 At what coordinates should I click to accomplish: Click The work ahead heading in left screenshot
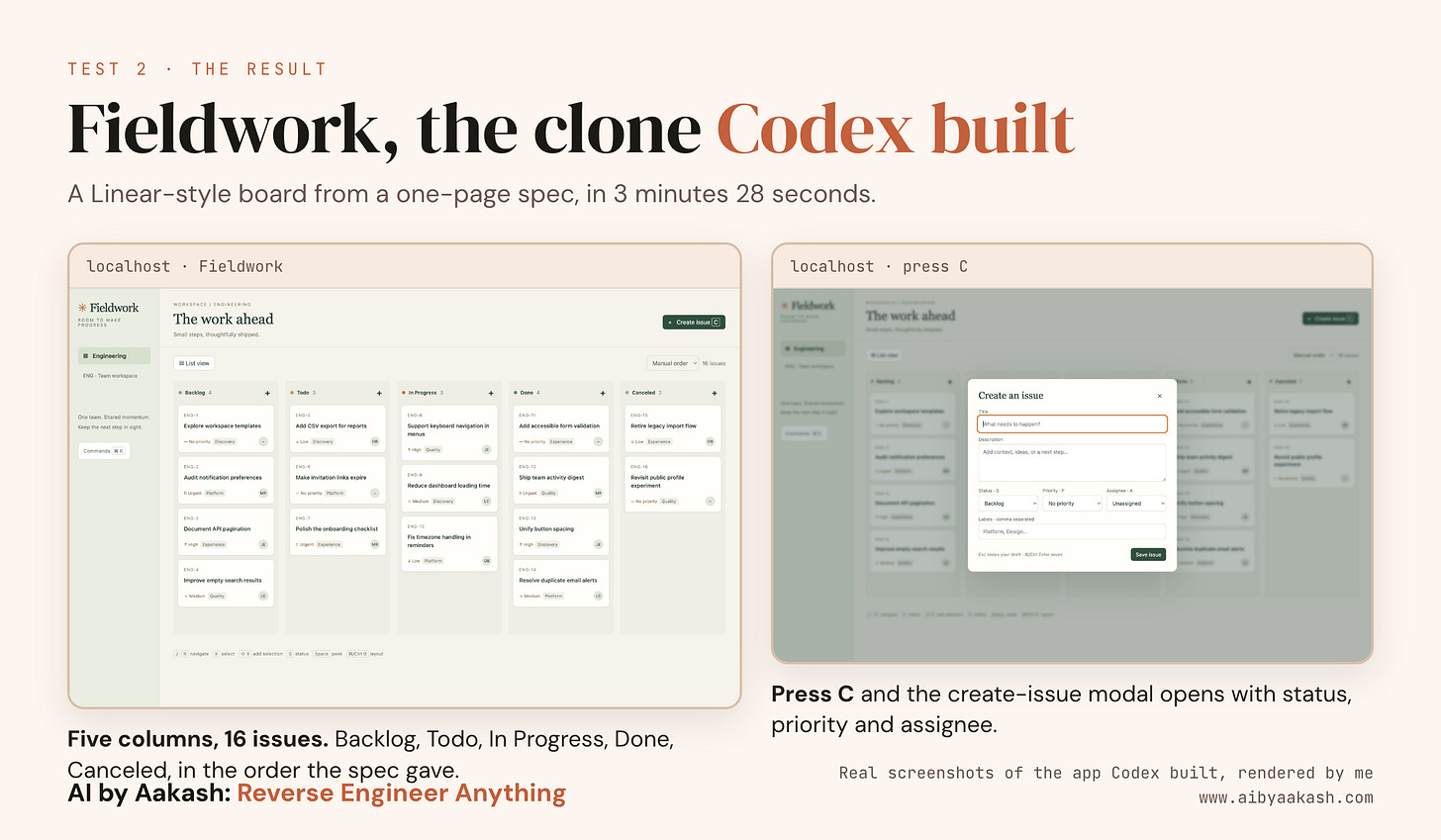223,319
